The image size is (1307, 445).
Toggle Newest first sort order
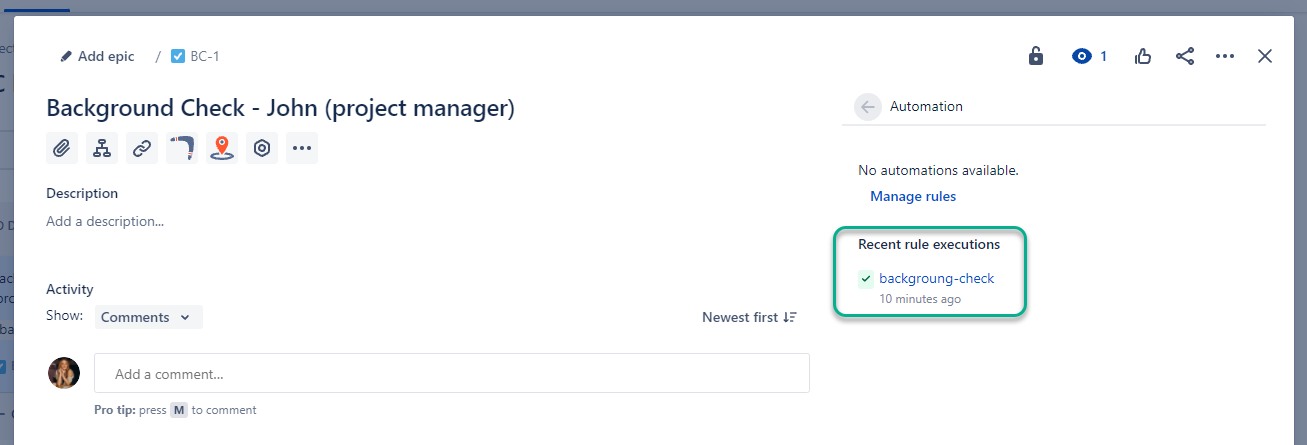(x=749, y=317)
